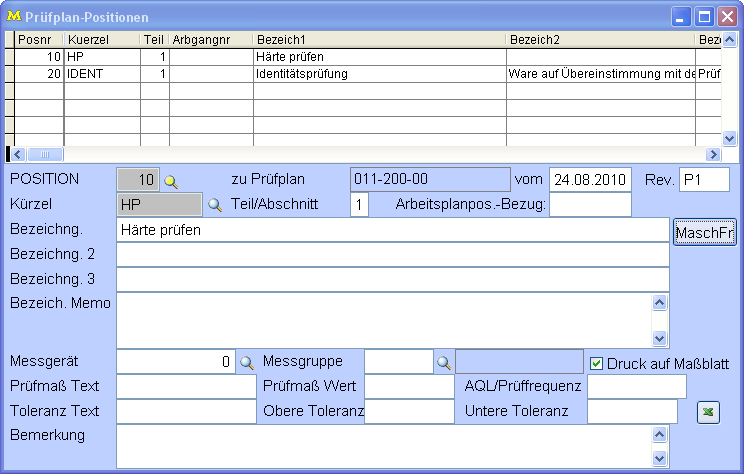
Task: Click the Messgerät number field
Action: coord(176,362)
